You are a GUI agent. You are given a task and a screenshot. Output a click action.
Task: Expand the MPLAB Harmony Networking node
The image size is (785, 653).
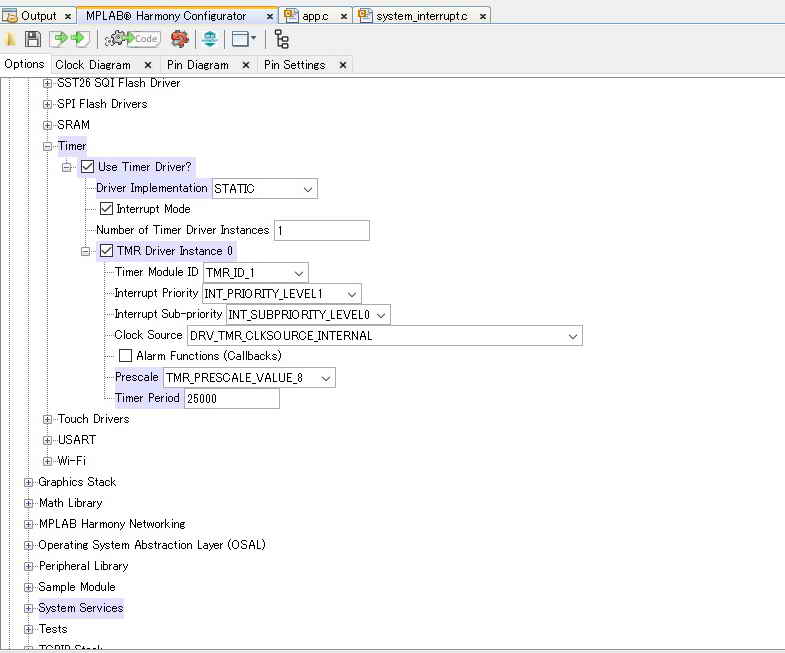pos(29,525)
